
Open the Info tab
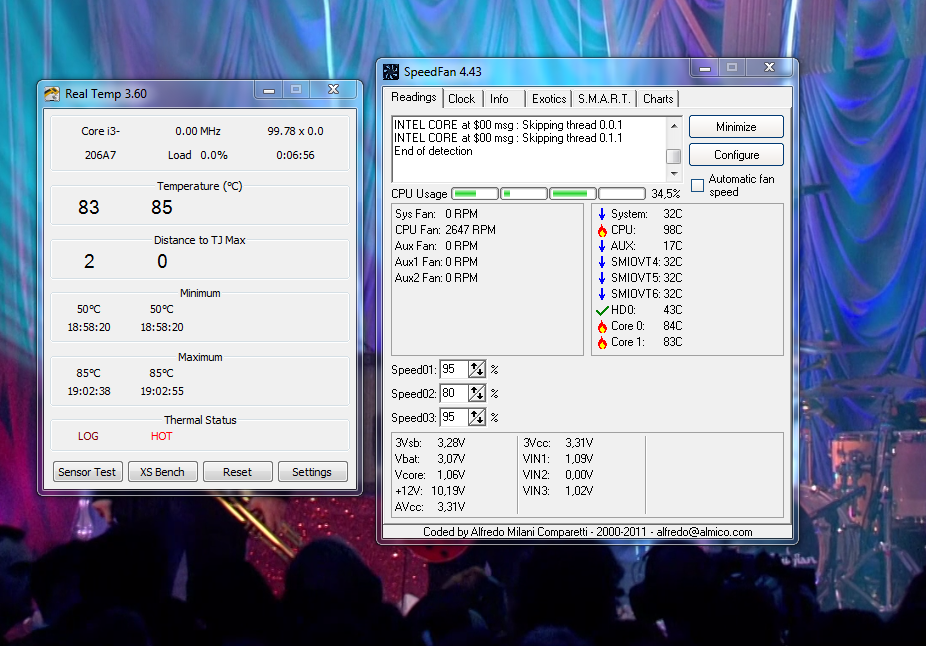coord(499,99)
